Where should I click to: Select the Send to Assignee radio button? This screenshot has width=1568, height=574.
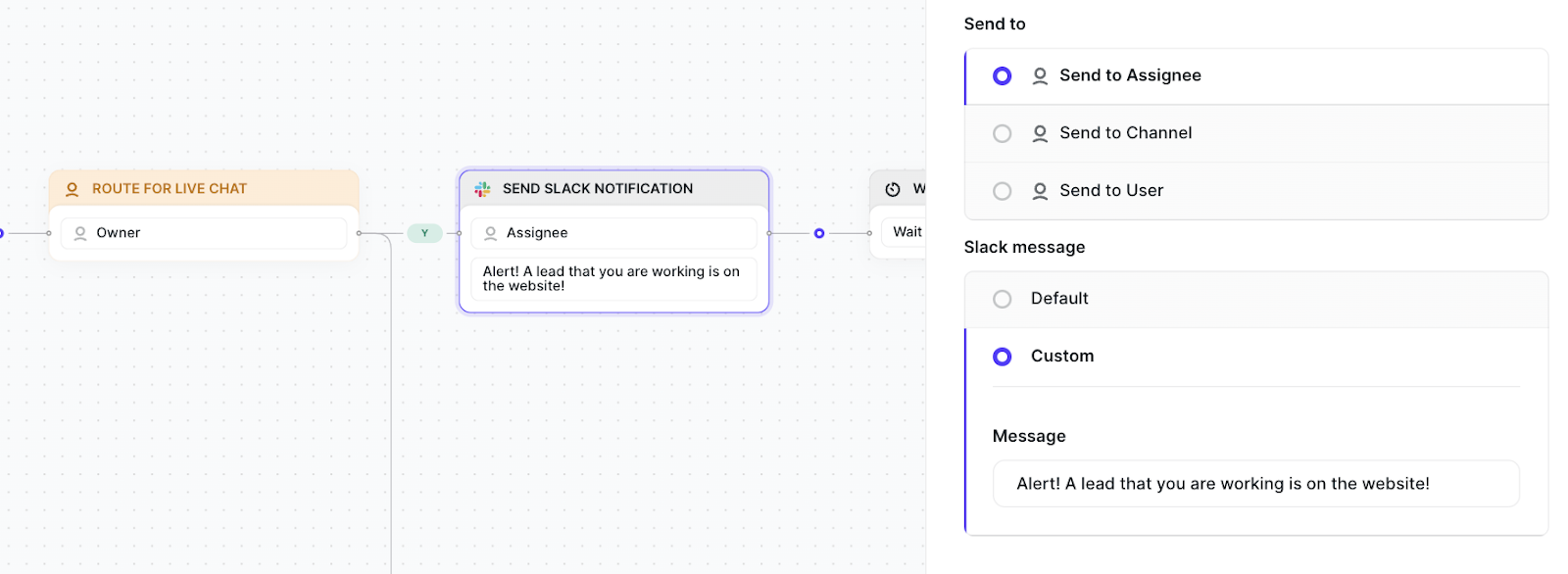(1002, 75)
